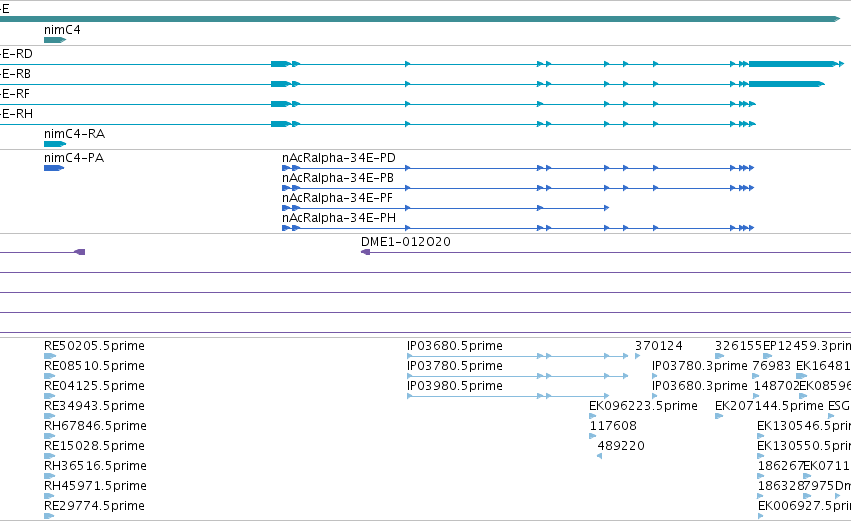Select the nimC4-PA protein label

point(74,158)
